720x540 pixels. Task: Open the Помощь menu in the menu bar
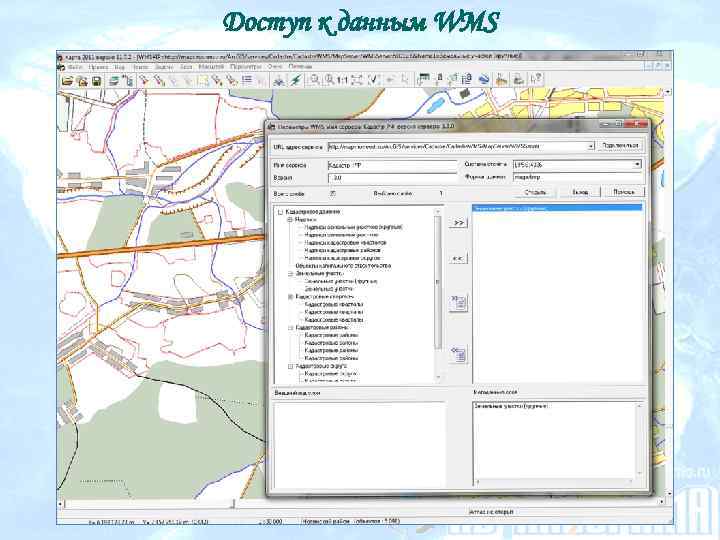[300, 67]
